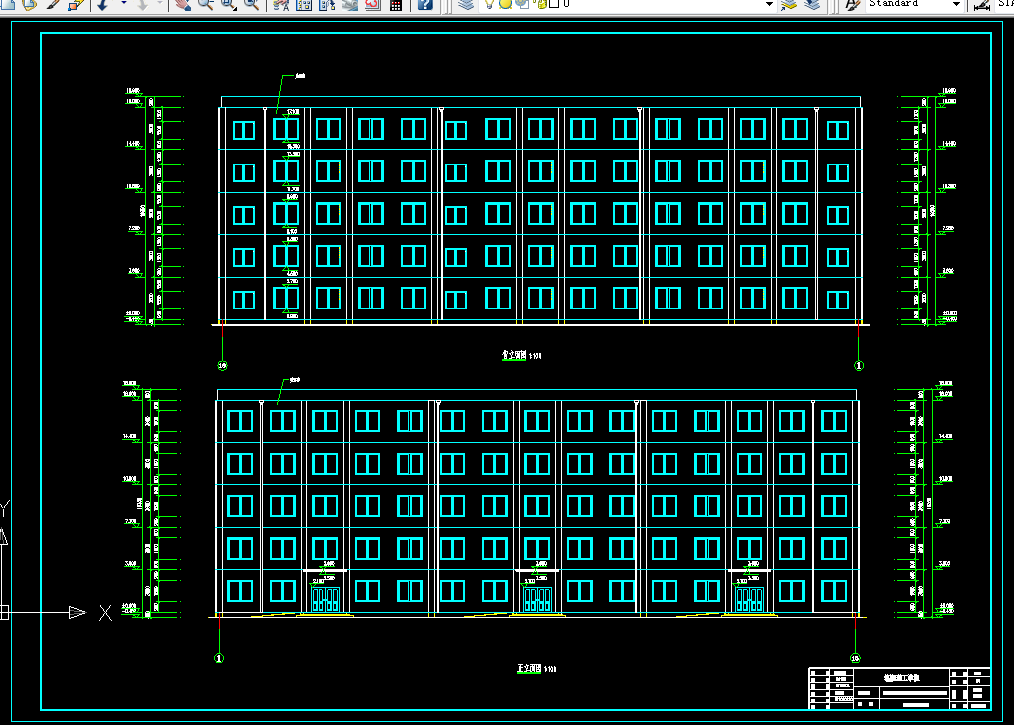The height and width of the screenshot is (725, 1014).
Task: Toggle layer 0 viewport freeze icon
Action: (x=522, y=4)
